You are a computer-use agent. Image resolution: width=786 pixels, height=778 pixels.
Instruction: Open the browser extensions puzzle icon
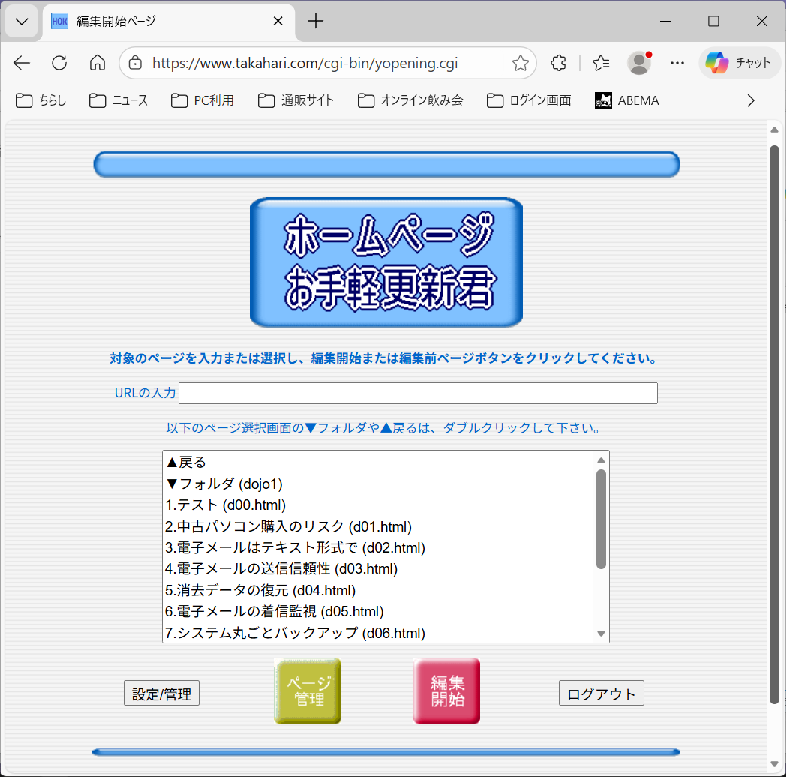coord(559,62)
